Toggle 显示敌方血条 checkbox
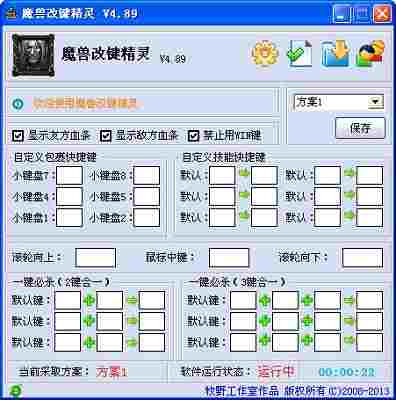The height and width of the screenshot is (400, 396). 106,136
